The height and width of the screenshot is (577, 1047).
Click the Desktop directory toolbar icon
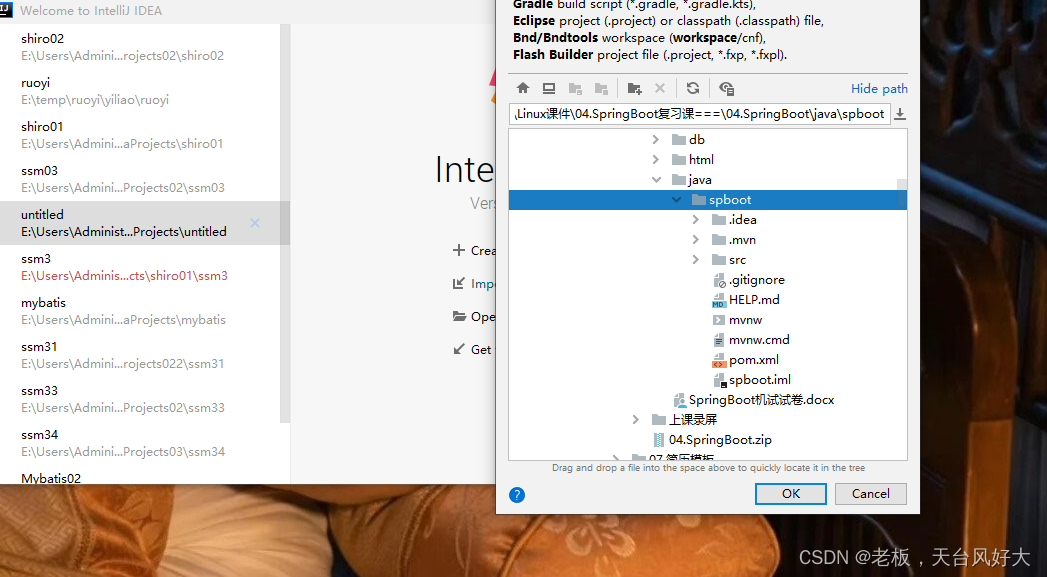click(549, 88)
